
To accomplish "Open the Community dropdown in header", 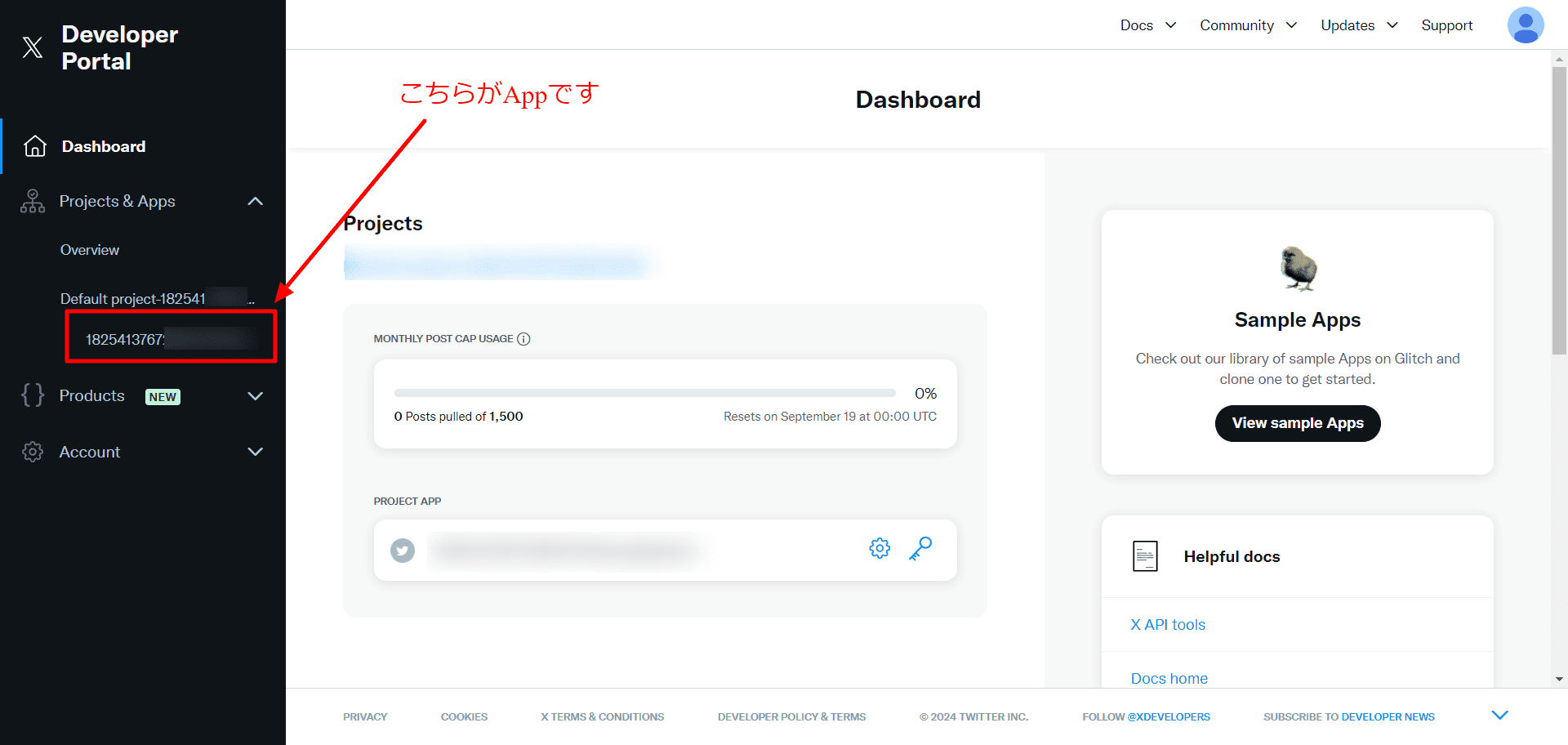I will [1247, 25].
